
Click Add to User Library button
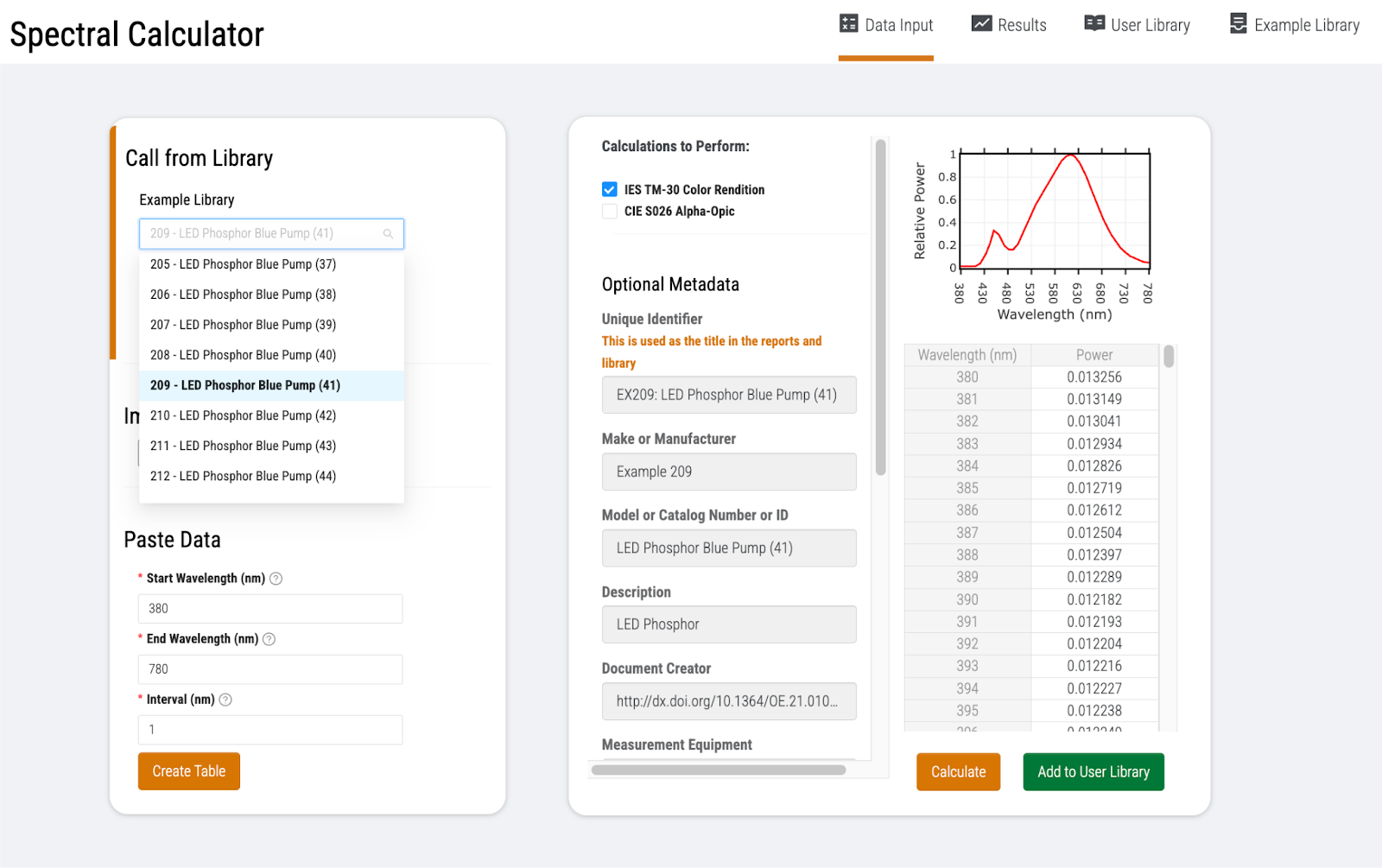point(1093,771)
